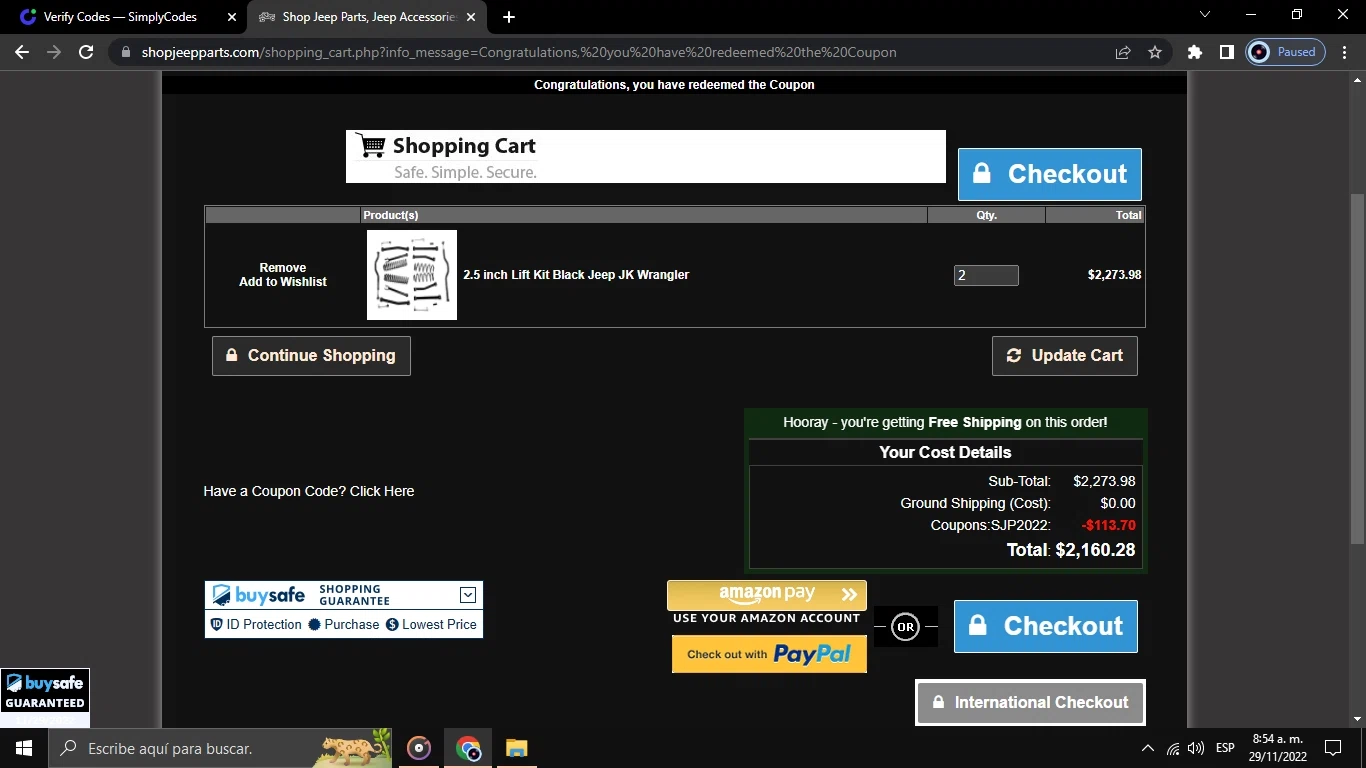Click the browser forward arrow
Viewport: 1366px width, 768px height.
54,52
